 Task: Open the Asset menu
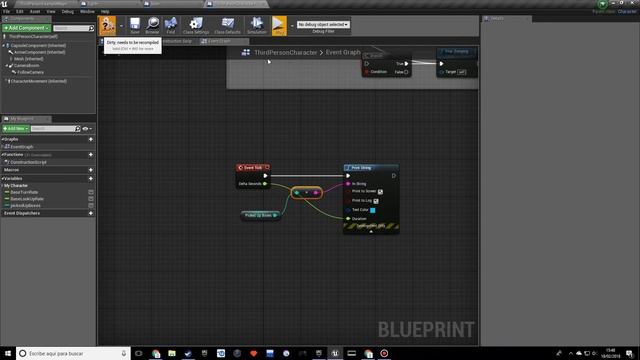(x=35, y=11)
